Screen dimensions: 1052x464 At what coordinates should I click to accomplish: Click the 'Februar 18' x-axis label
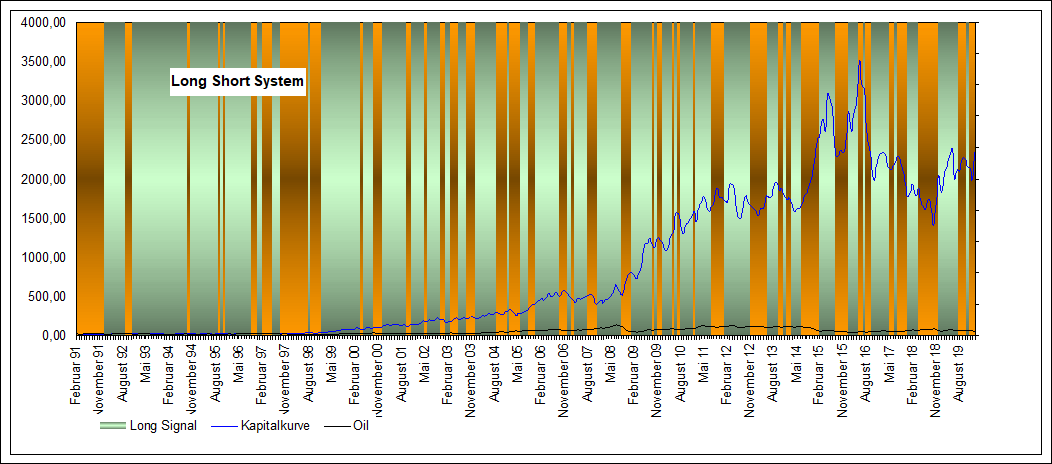point(912,375)
